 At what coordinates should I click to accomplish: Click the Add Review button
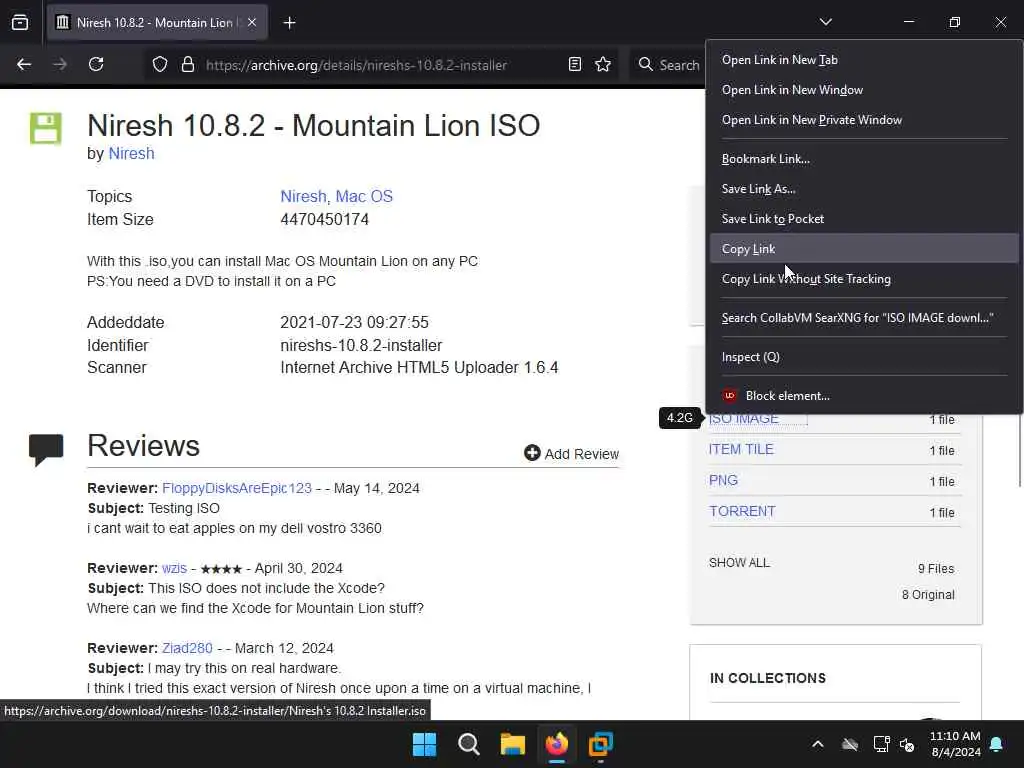tap(571, 453)
